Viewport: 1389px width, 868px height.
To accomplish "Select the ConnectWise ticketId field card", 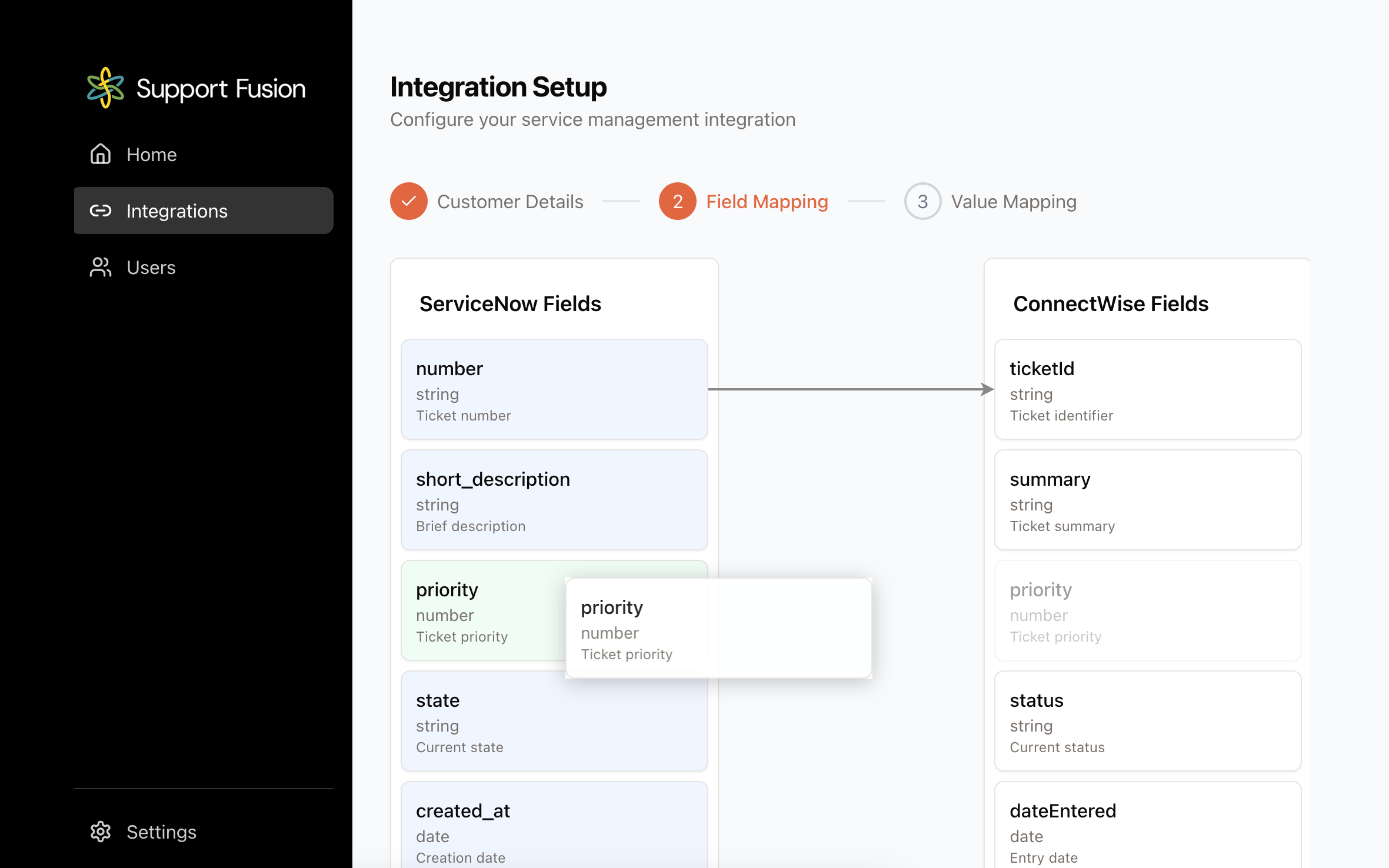I will pos(1147,389).
